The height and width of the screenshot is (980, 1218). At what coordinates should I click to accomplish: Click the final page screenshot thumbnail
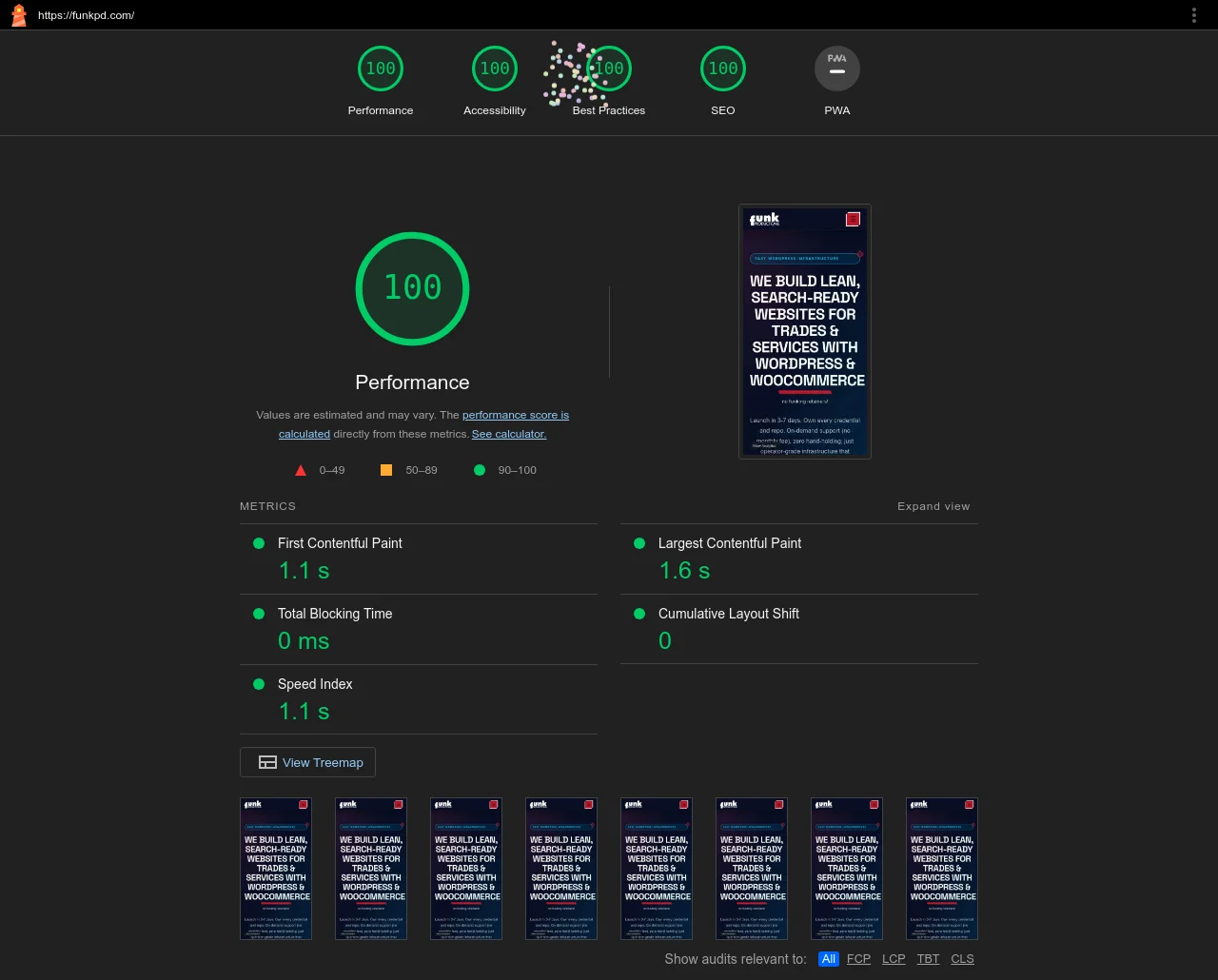[805, 331]
